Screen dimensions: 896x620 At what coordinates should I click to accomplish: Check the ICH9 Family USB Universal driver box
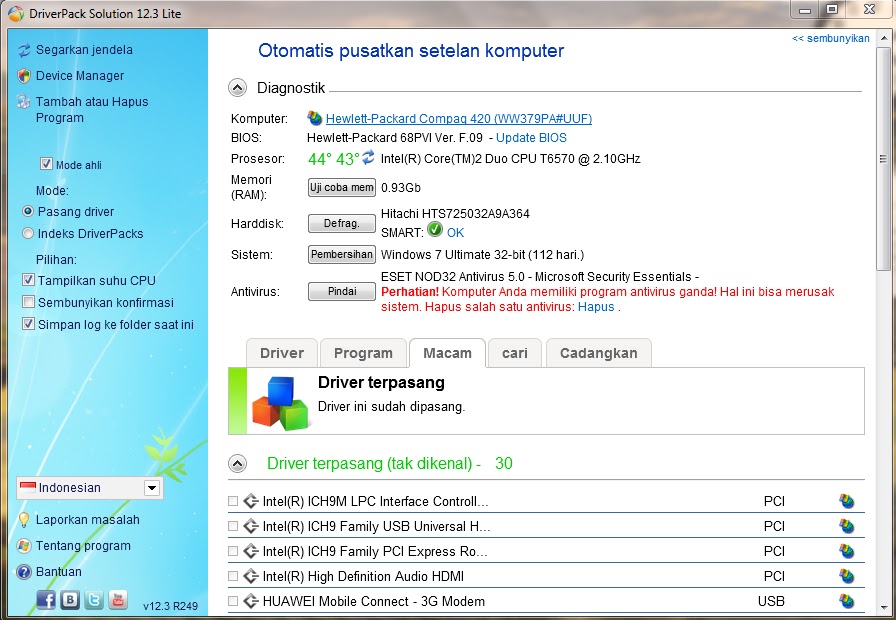233,526
